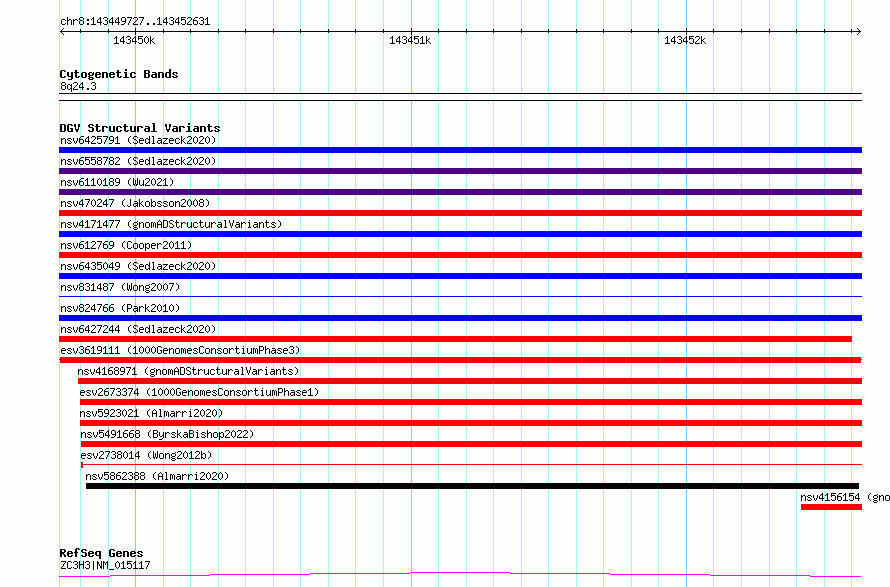This screenshot has width=890, height=587.
Task: Click the 143452k ruler mark
Action: [685, 40]
